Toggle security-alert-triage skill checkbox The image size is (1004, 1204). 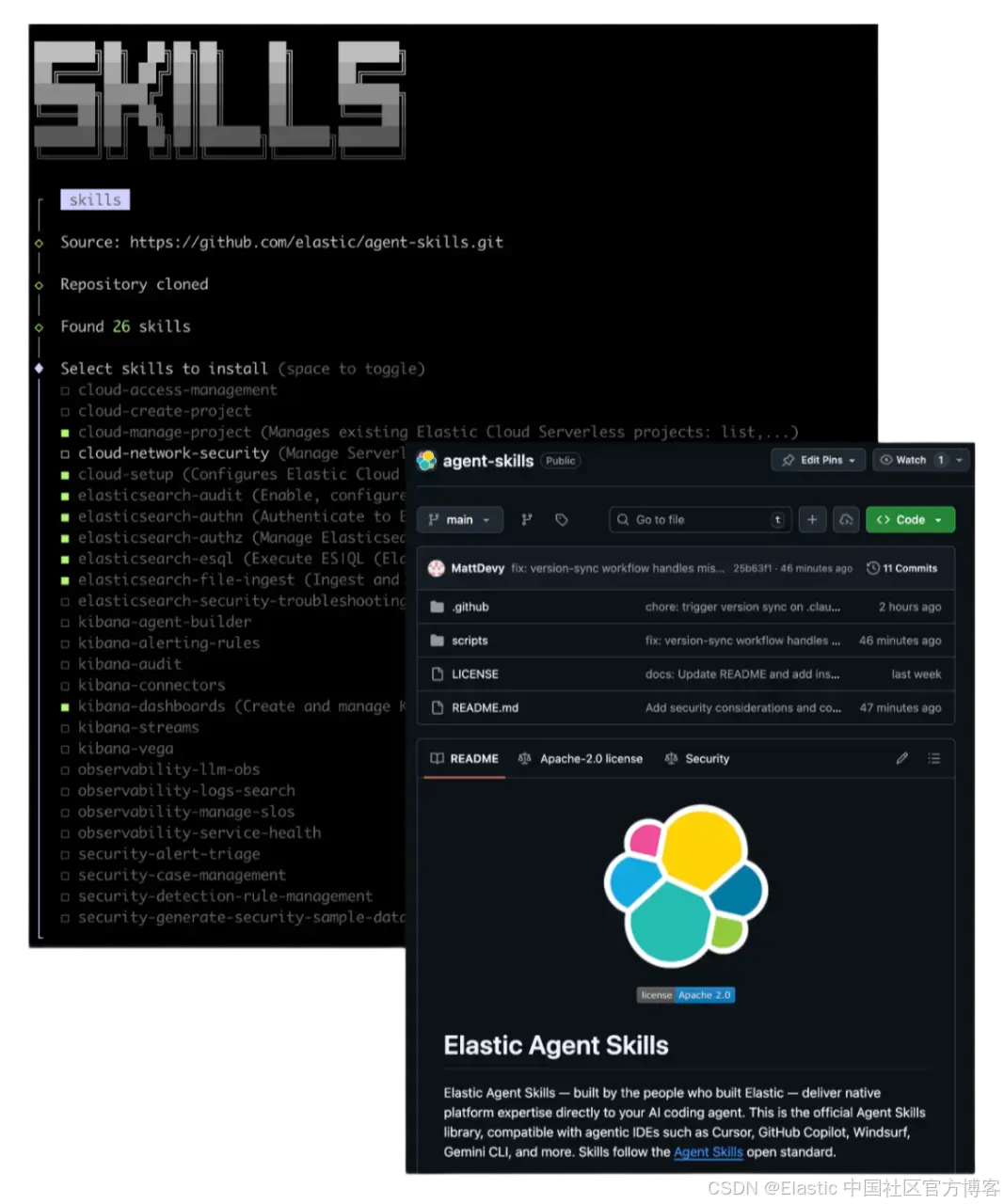coord(65,855)
